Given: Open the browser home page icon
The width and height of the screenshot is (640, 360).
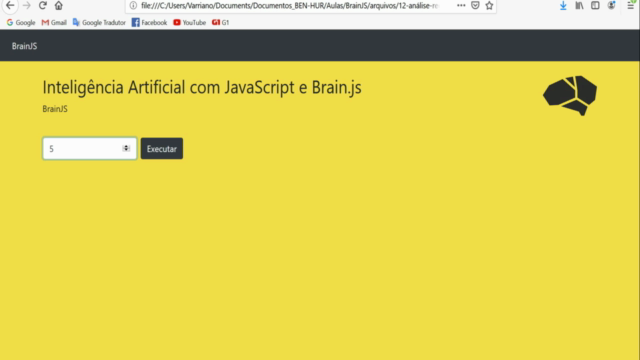Looking at the screenshot, I should click(x=59, y=5).
